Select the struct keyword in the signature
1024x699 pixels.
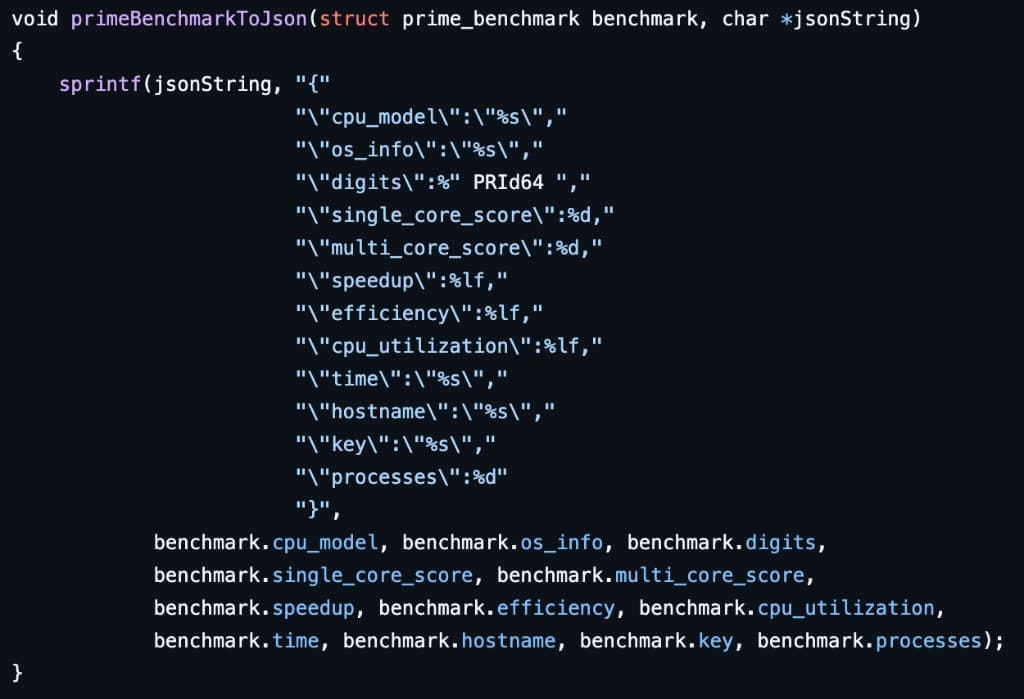pyautogui.click(x=354, y=19)
